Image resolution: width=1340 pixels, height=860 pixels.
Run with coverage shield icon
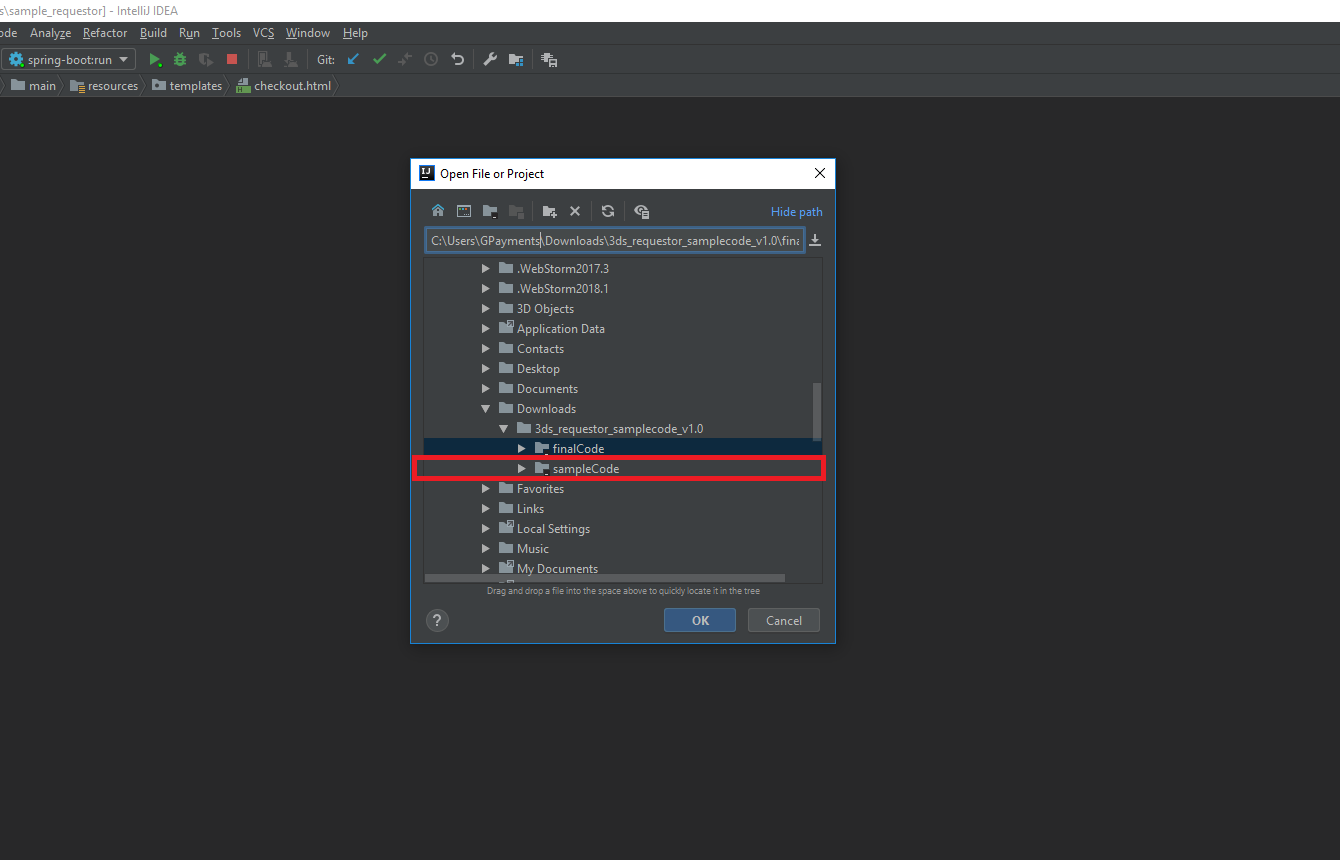pos(206,60)
